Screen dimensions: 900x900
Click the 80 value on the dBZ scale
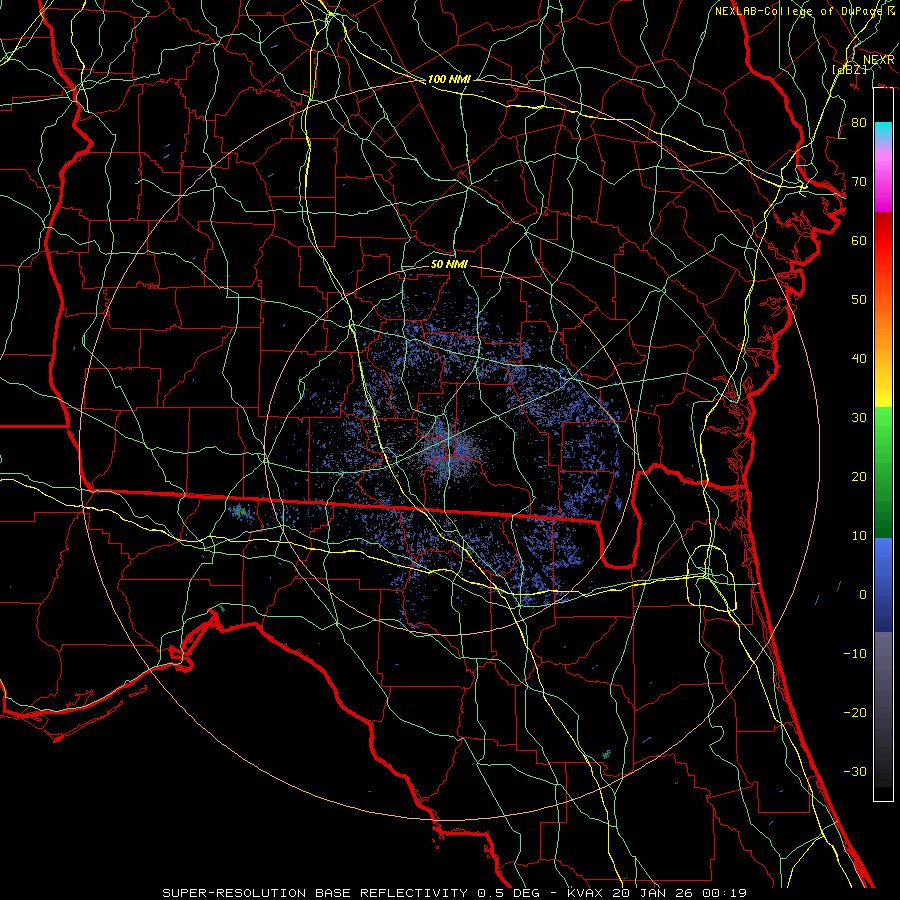(x=859, y=123)
